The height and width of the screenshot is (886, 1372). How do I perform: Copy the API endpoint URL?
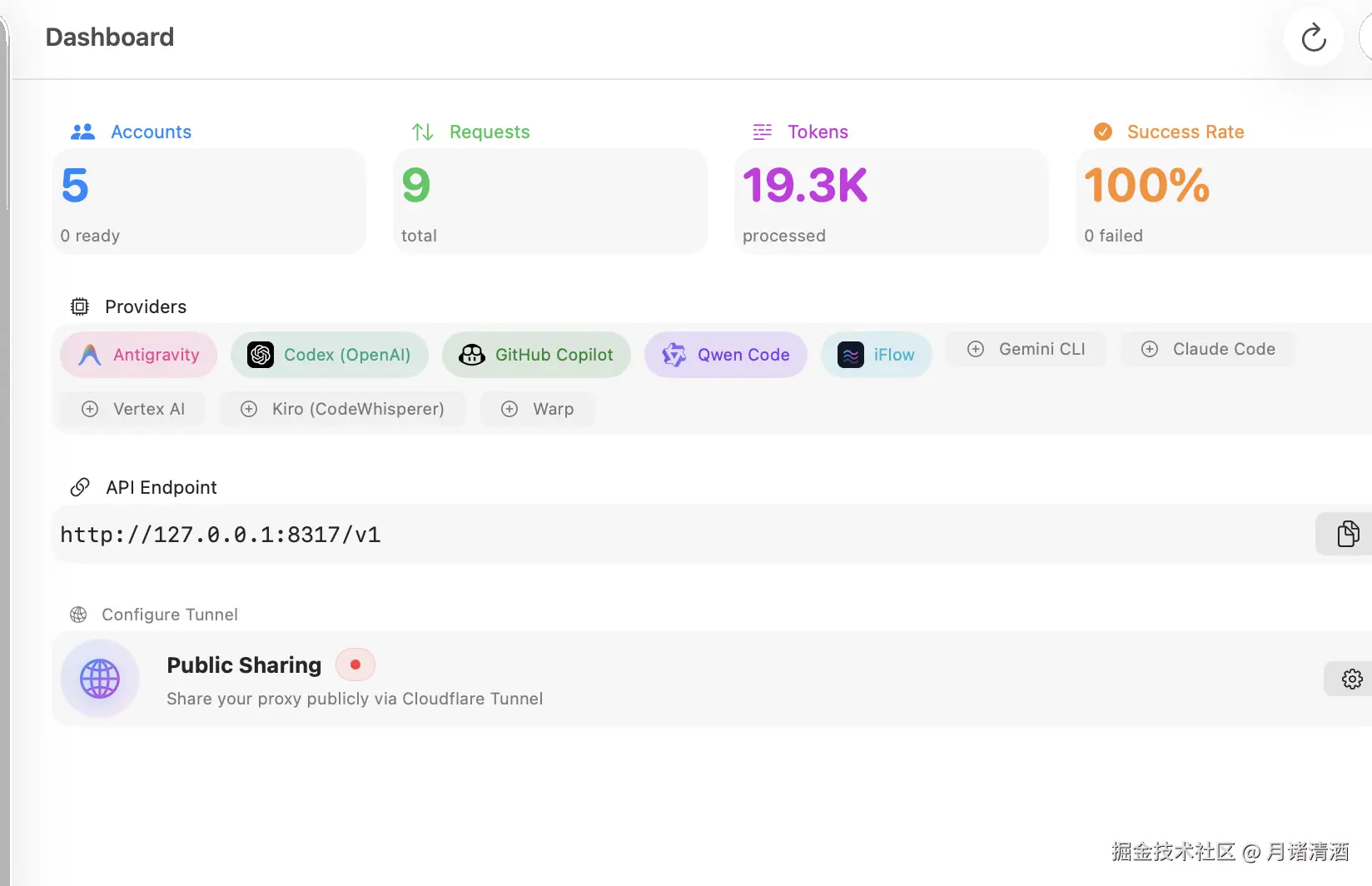[1348, 534]
